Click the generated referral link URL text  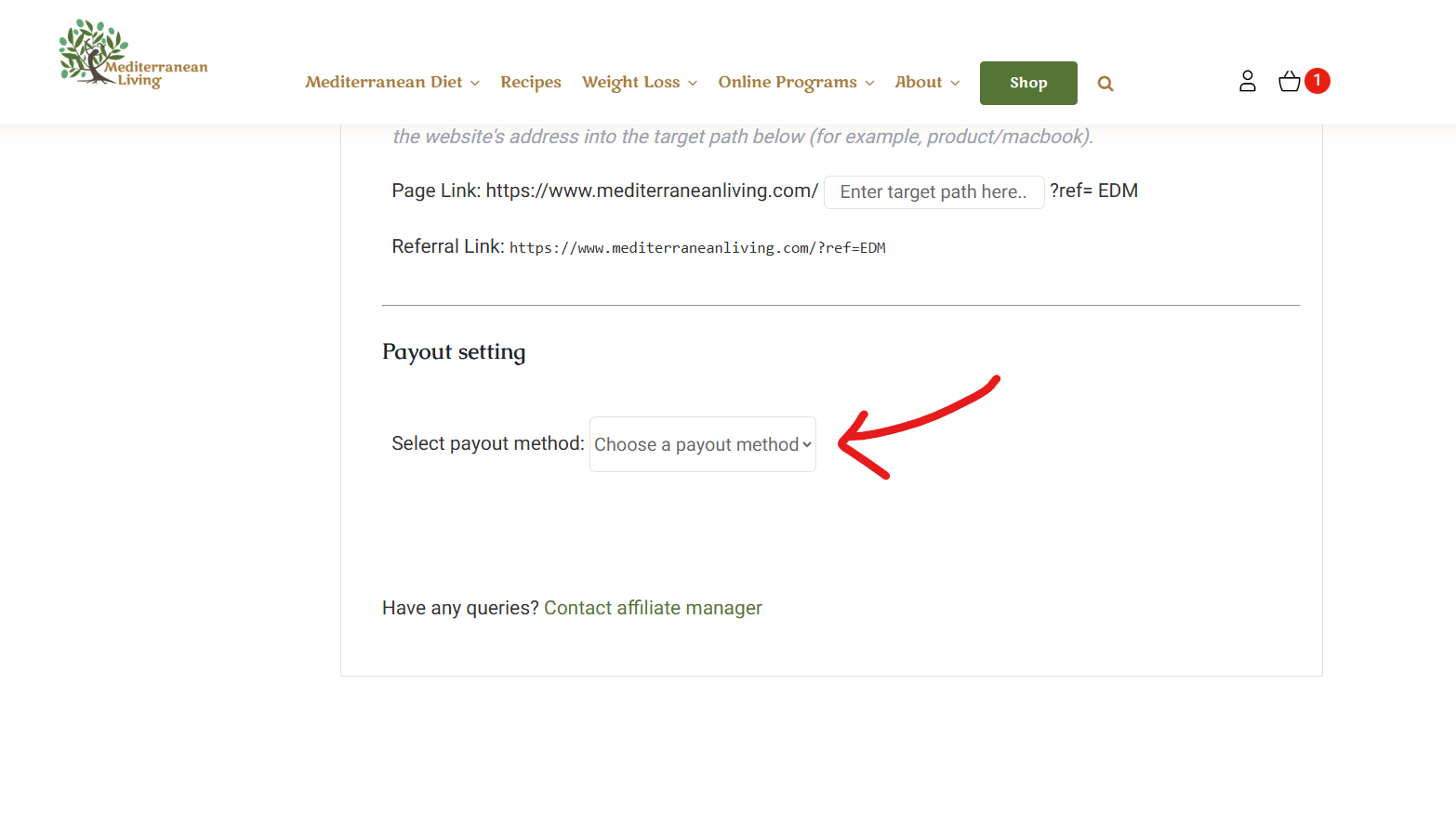pyautogui.click(x=697, y=248)
